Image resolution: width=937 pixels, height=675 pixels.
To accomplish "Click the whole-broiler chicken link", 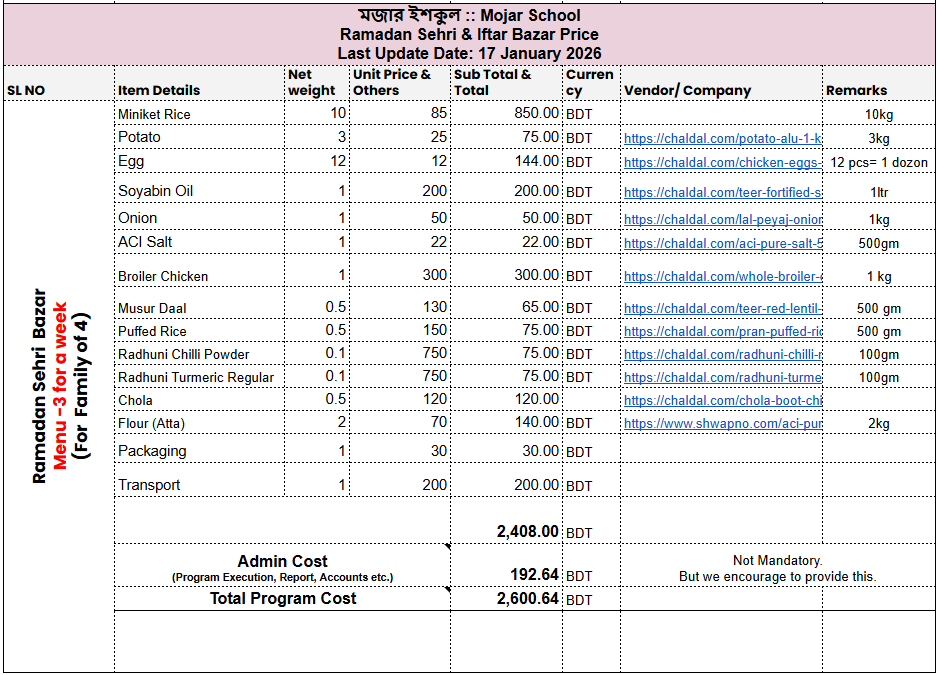I will [722, 277].
